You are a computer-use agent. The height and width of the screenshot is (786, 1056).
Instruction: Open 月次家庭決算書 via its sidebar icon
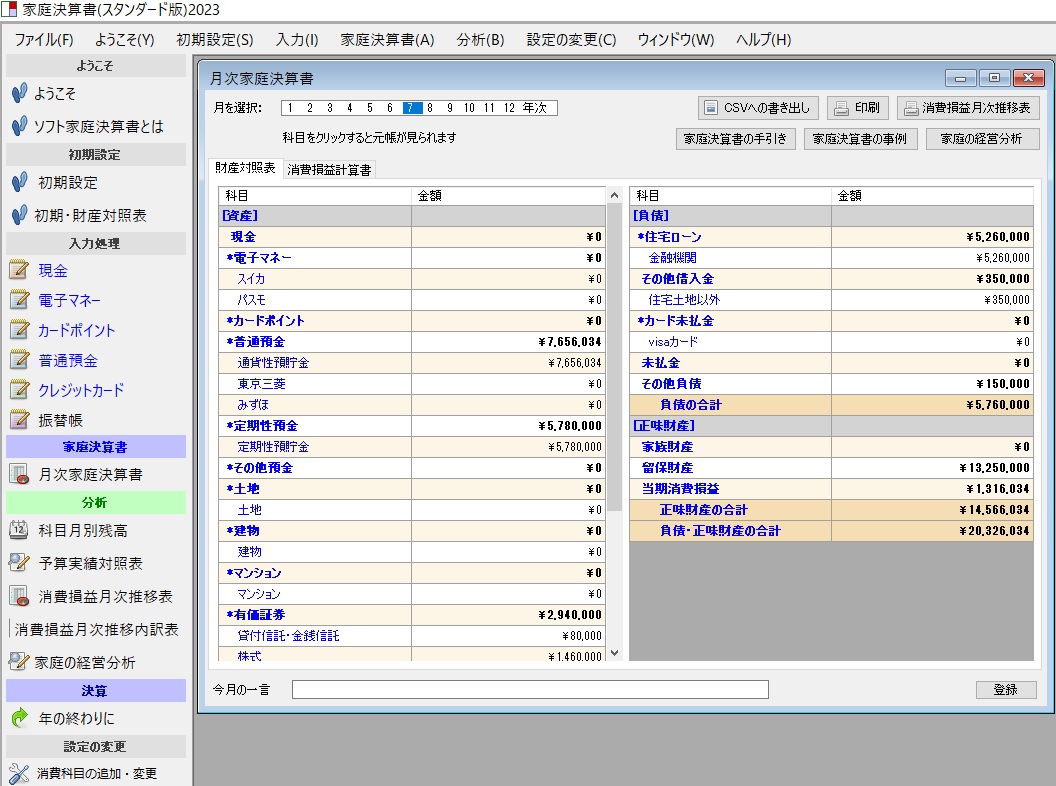[x=18, y=474]
